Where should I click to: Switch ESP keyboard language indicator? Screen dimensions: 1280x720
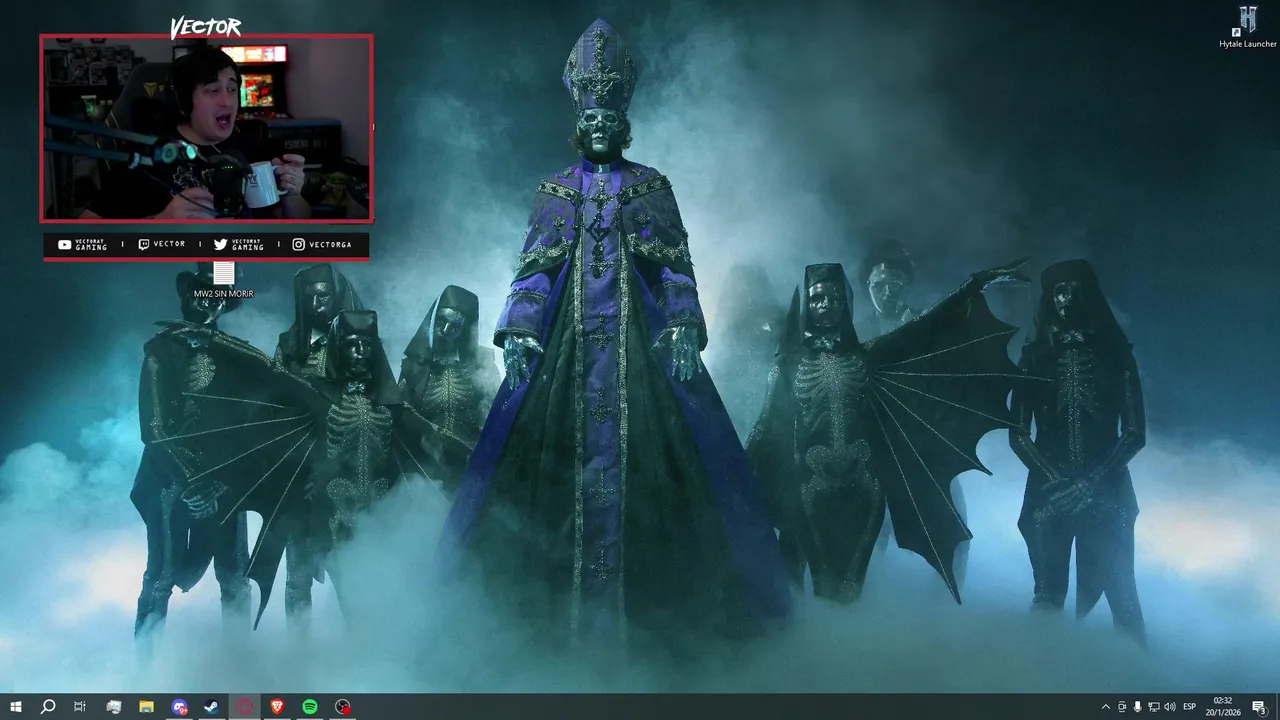click(x=1189, y=707)
